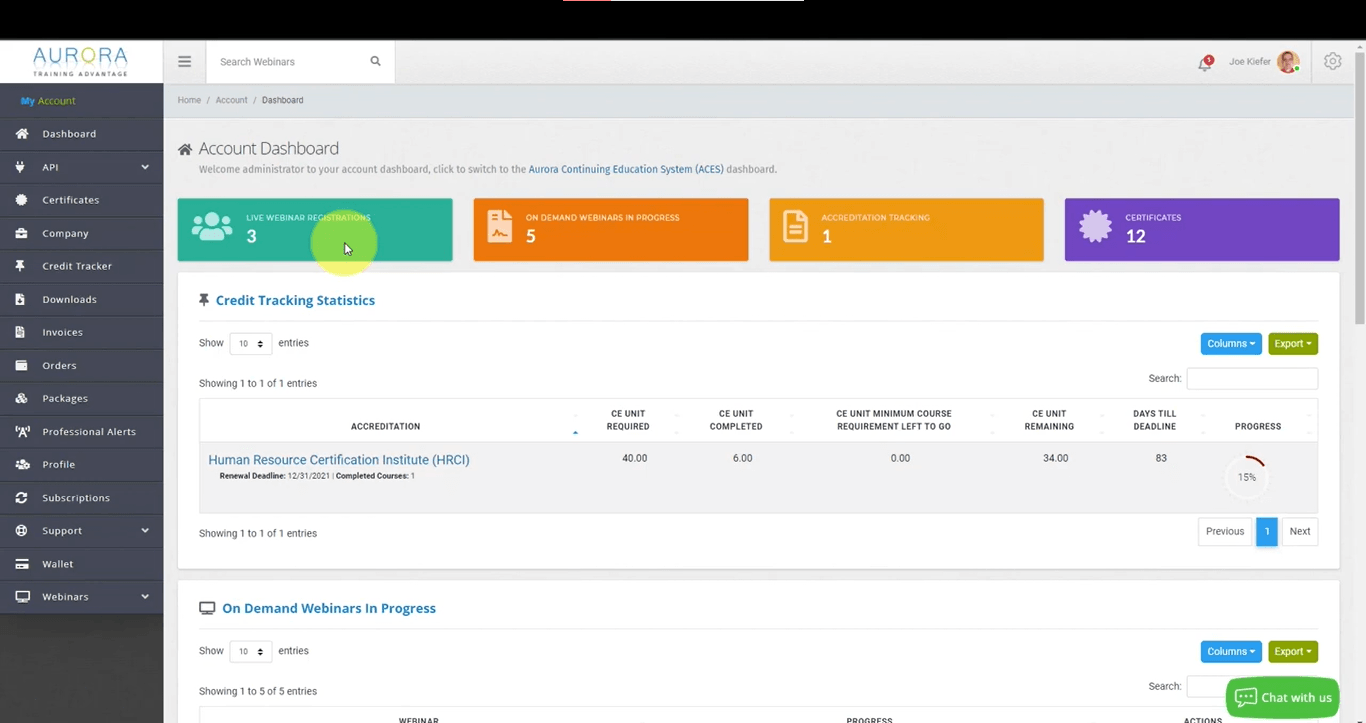
Task: Open Credit Tracker in the sidebar menu
Action: coord(81,266)
